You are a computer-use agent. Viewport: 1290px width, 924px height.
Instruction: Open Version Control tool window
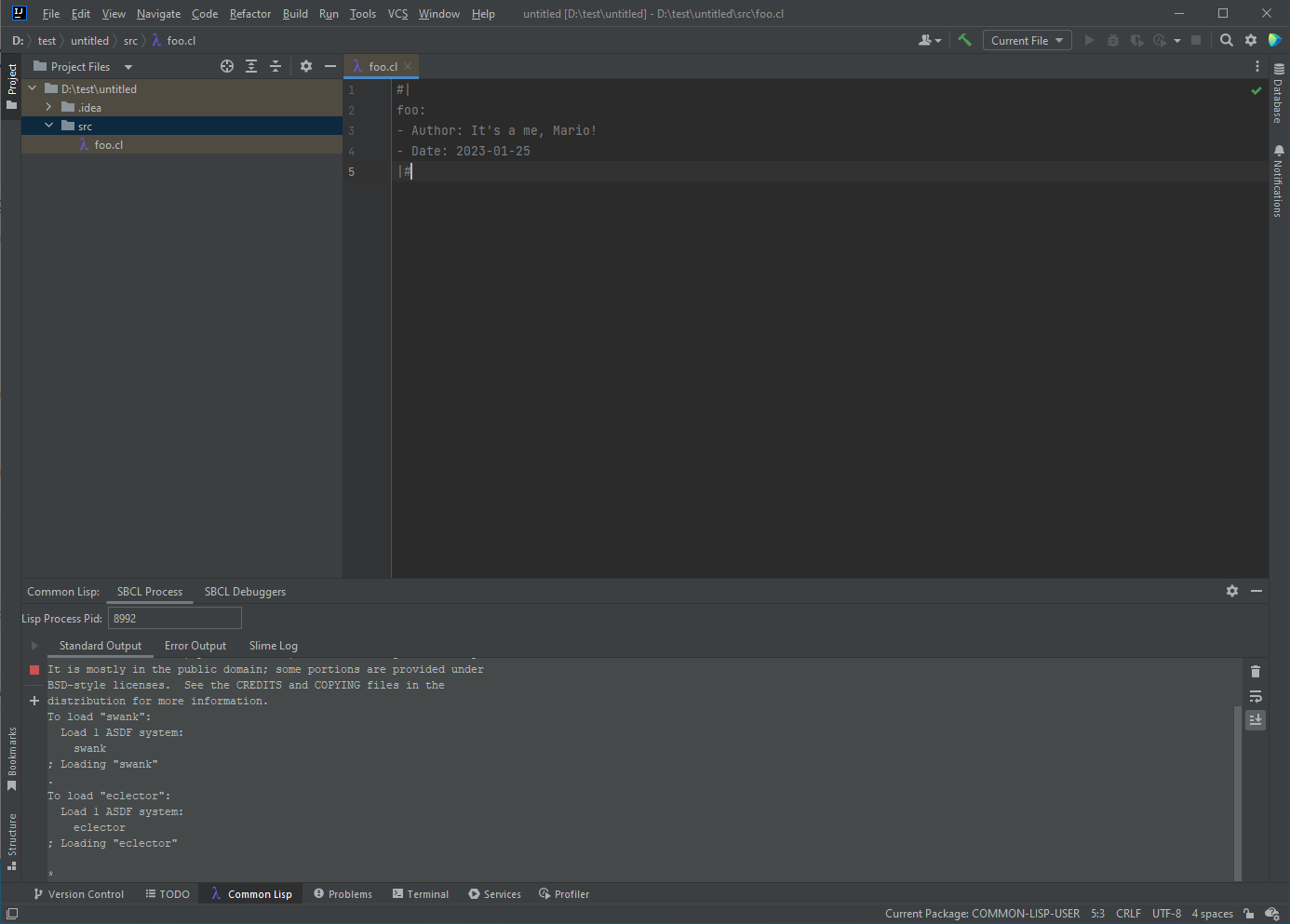coord(79,894)
